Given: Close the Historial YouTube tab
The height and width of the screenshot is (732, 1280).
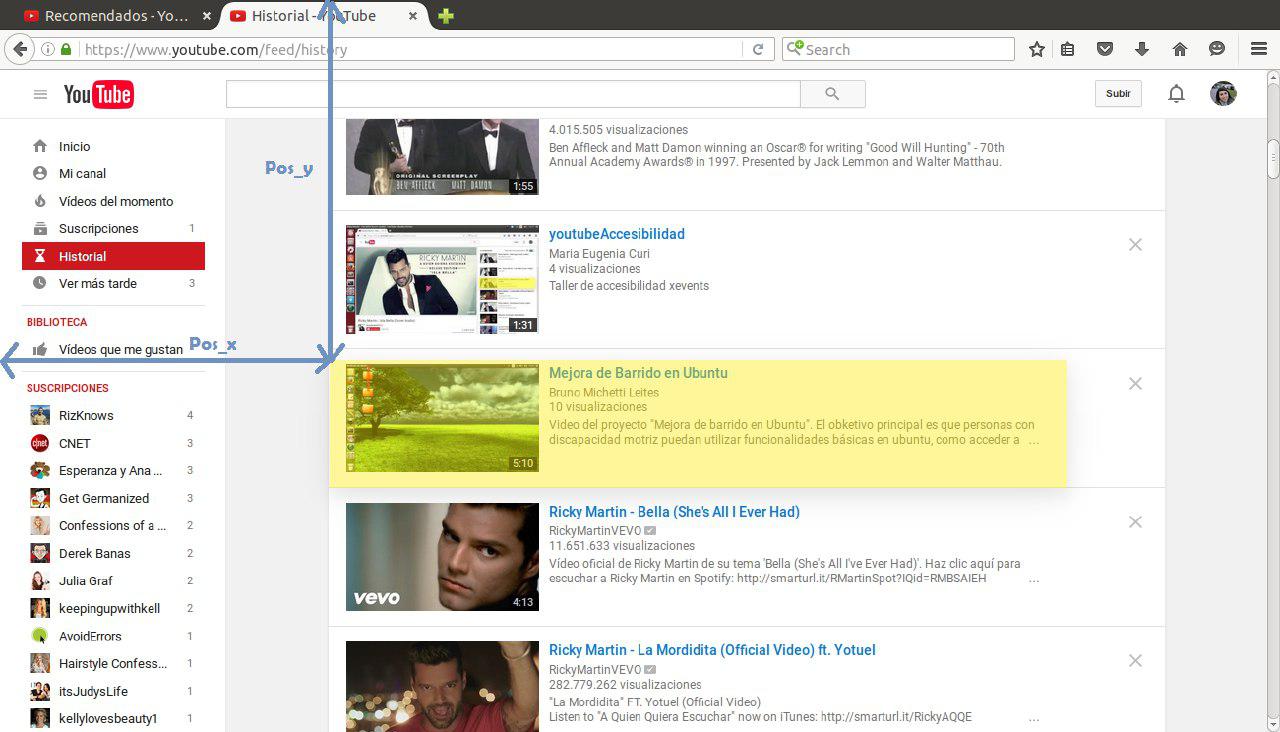Looking at the screenshot, I should (x=413, y=16).
